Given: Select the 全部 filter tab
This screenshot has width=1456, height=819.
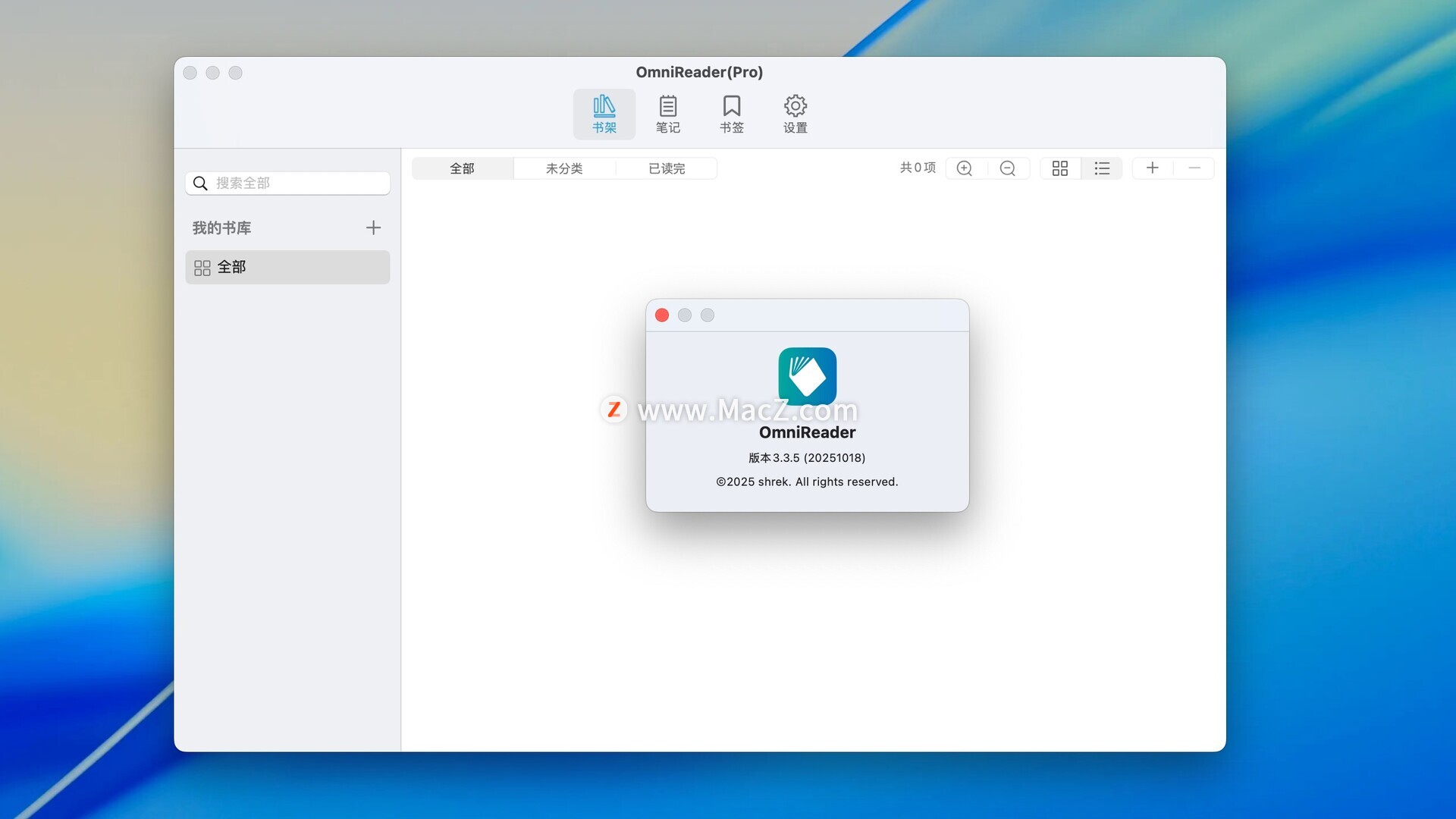Looking at the screenshot, I should click(x=462, y=168).
